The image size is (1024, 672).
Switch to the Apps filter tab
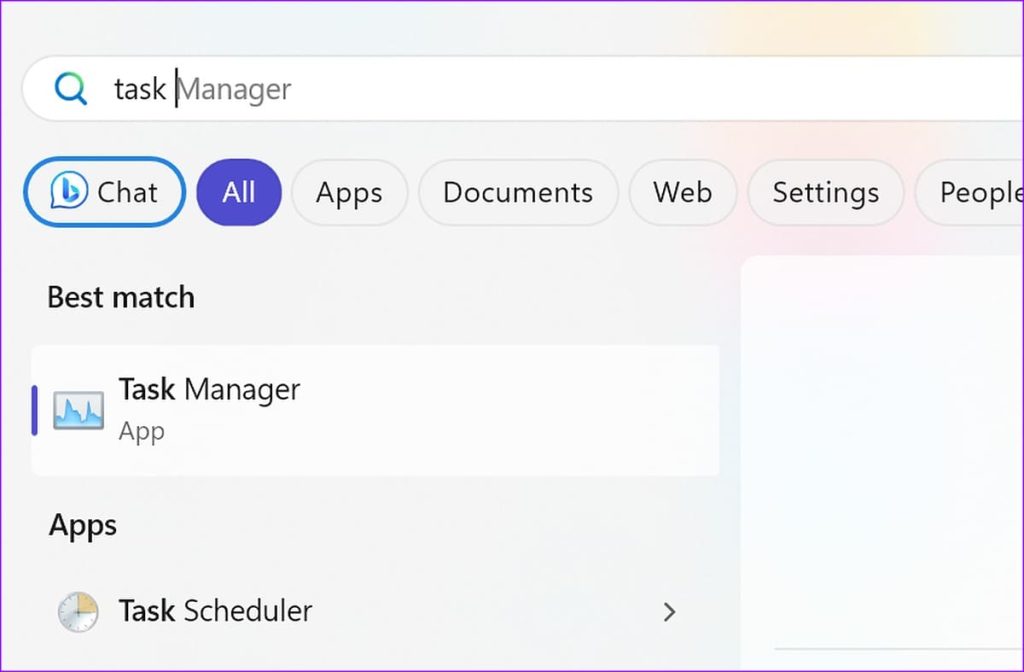tap(349, 192)
